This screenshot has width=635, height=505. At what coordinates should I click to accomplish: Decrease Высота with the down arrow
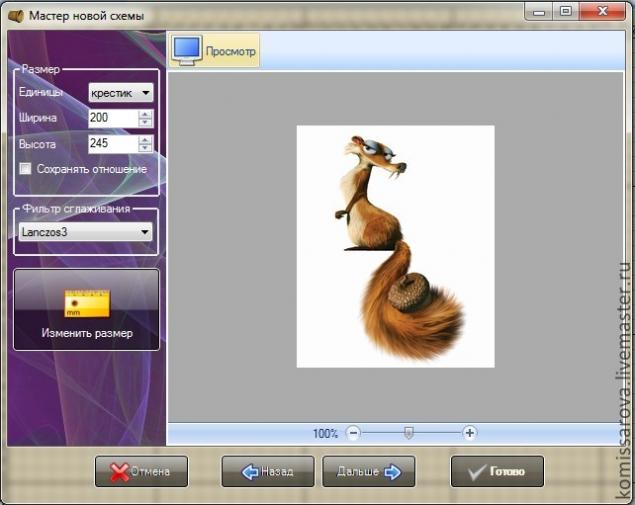pos(145,148)
